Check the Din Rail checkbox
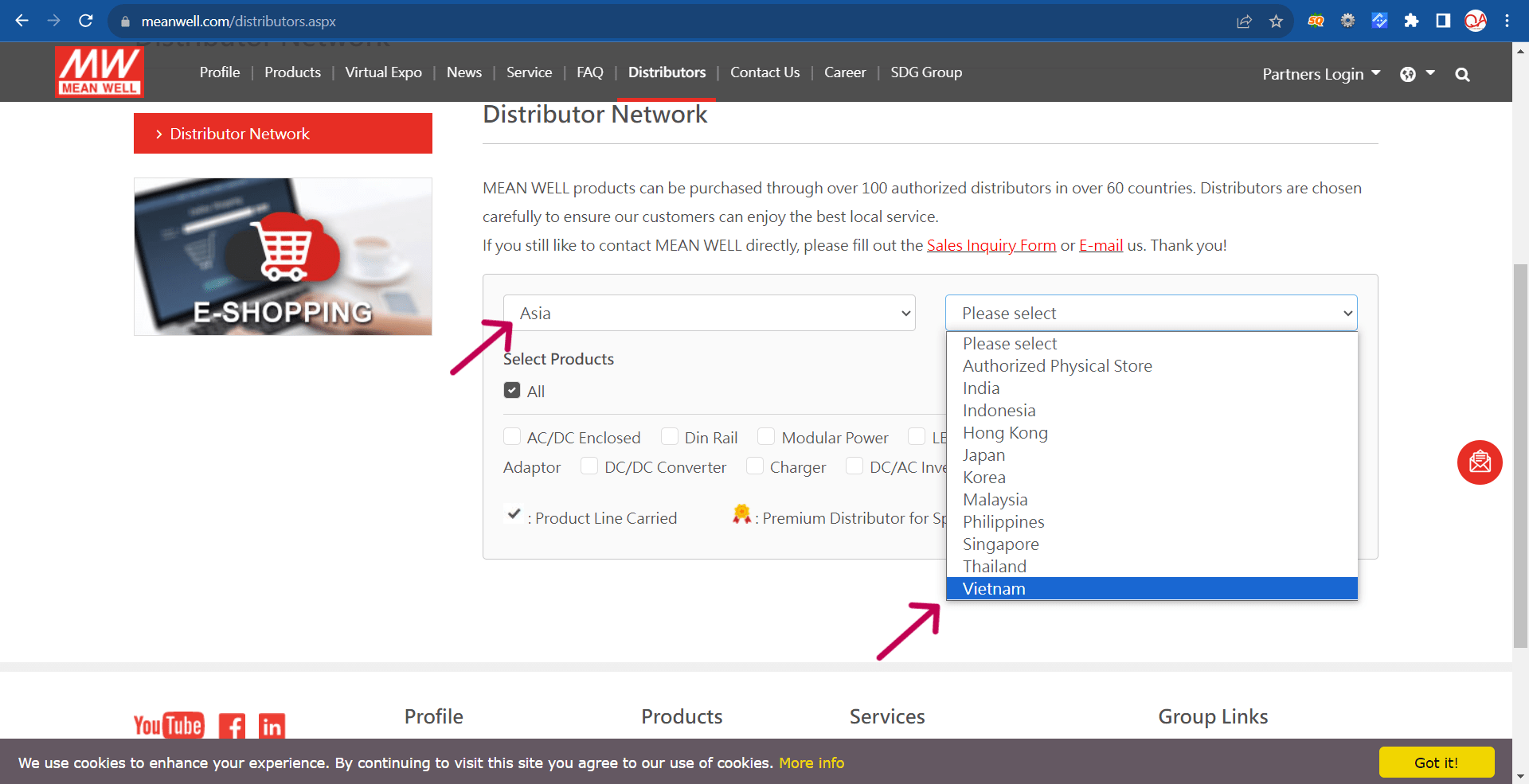Image resolution: width=1529 pixels, height=784 pixels. pyautogui.click(x=670, y=436)
